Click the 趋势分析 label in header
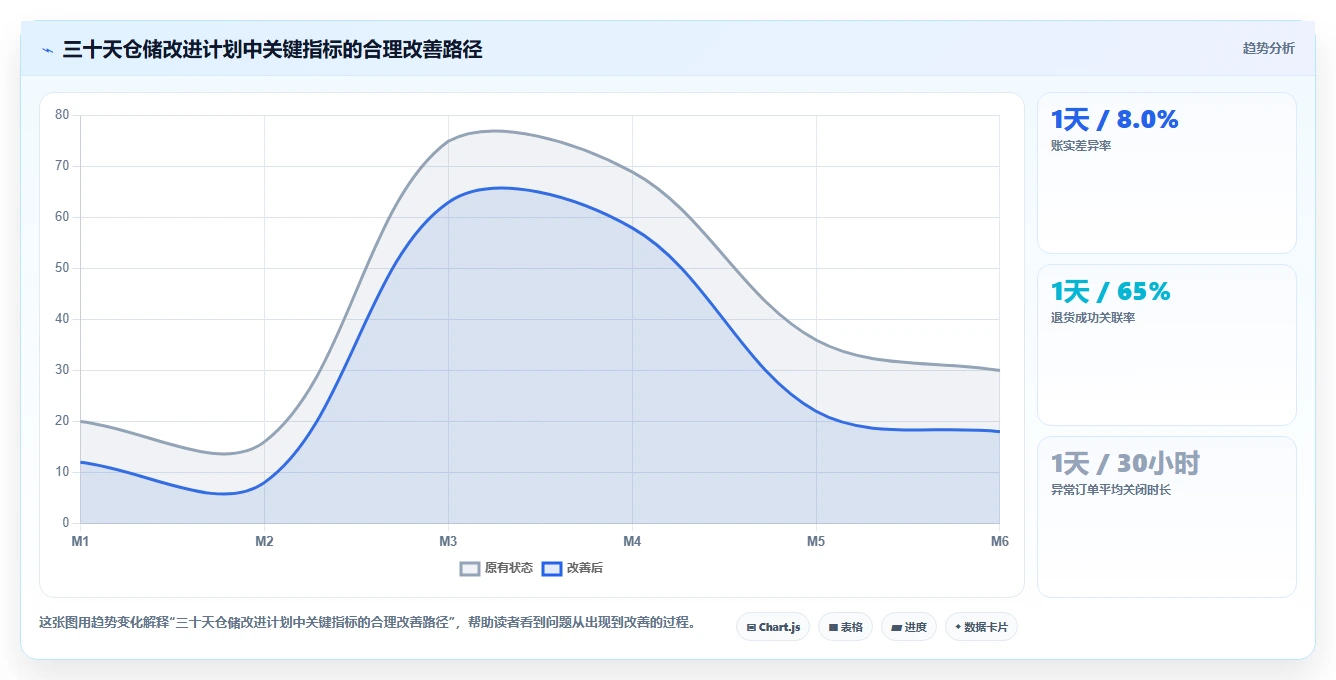 tap(1268, 48)
